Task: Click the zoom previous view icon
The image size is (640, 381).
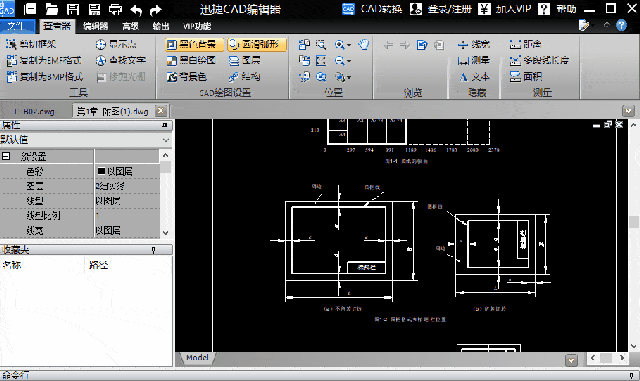Action: pos(321,77)
